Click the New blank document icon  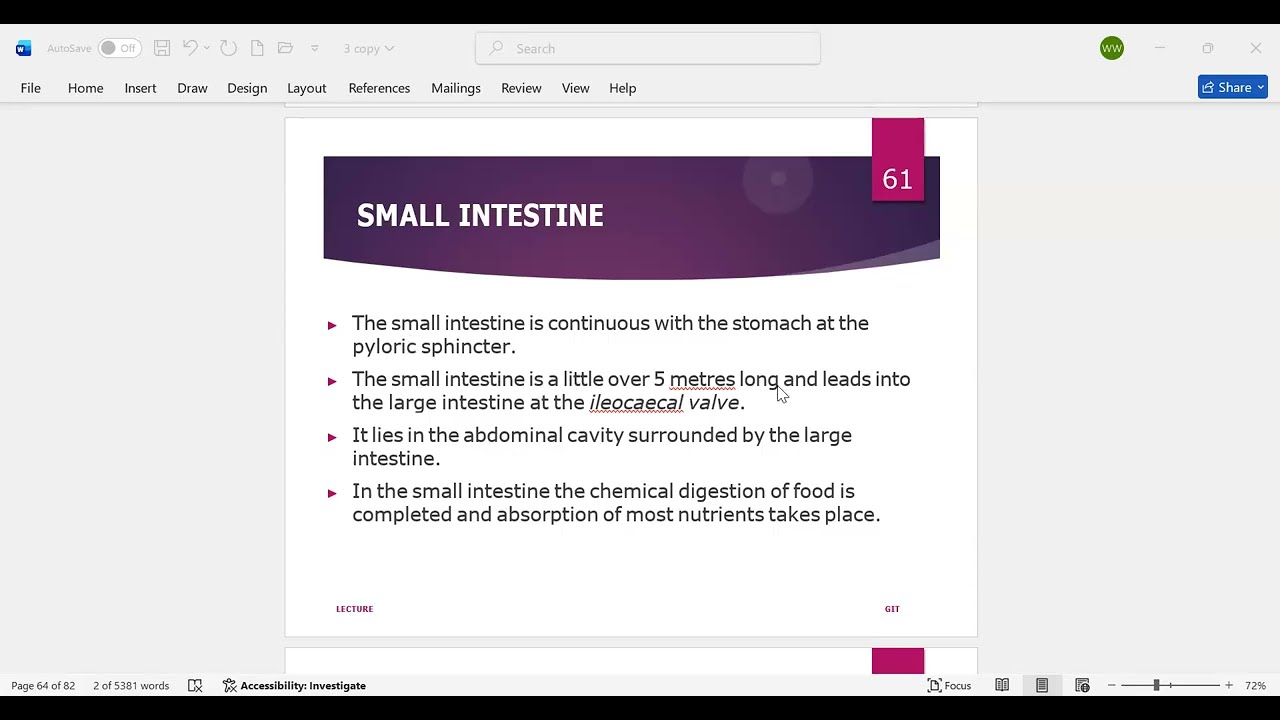tap(257, 48)
